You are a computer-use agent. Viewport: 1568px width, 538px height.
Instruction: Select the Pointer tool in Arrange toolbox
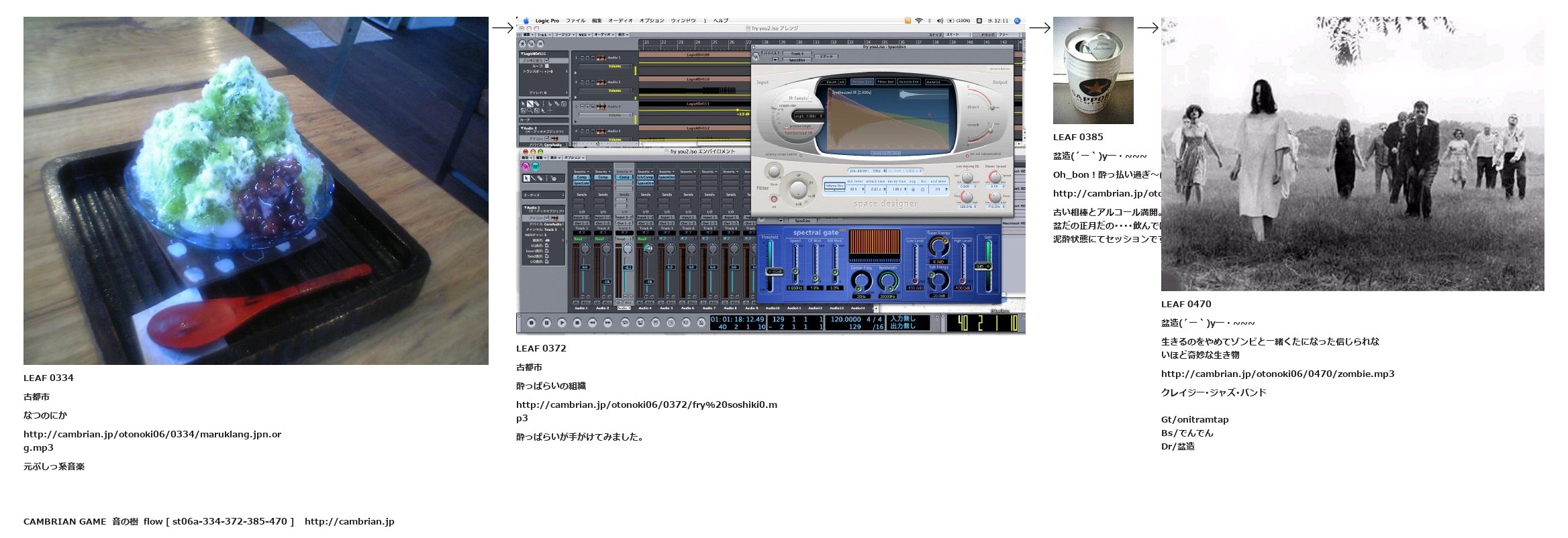523,104
